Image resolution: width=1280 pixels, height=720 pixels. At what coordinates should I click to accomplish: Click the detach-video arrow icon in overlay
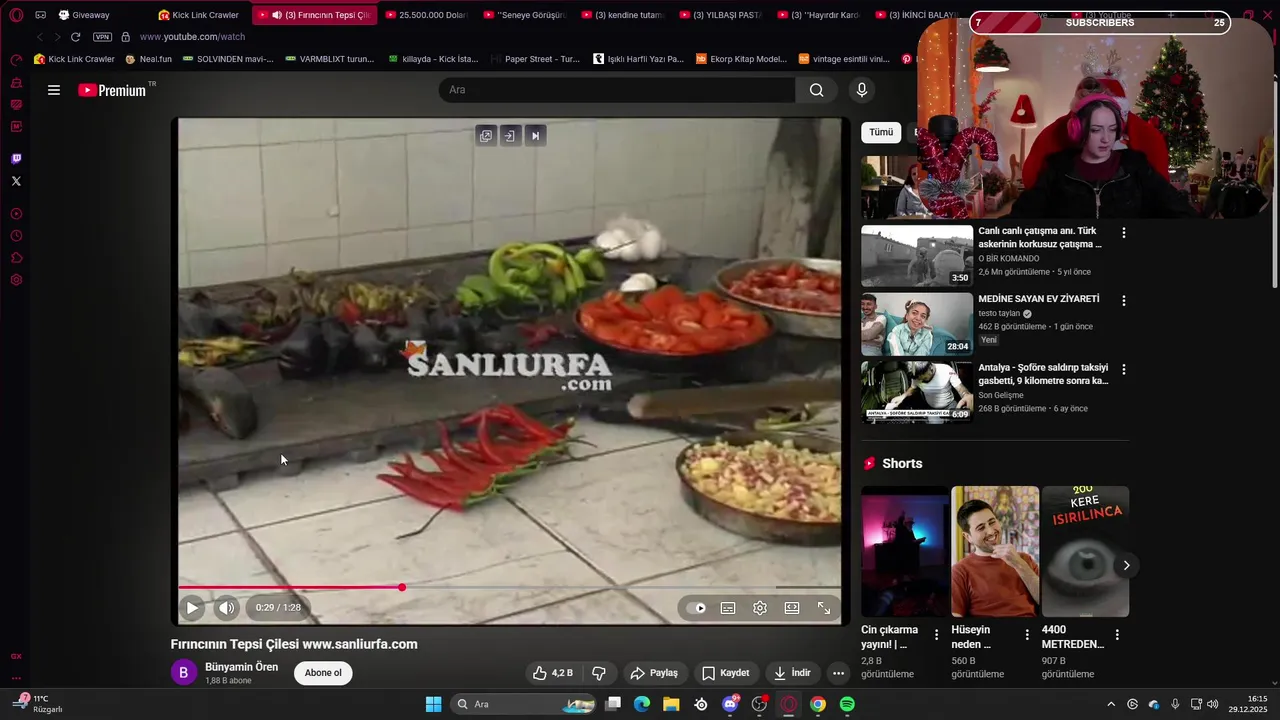(510, 136)
